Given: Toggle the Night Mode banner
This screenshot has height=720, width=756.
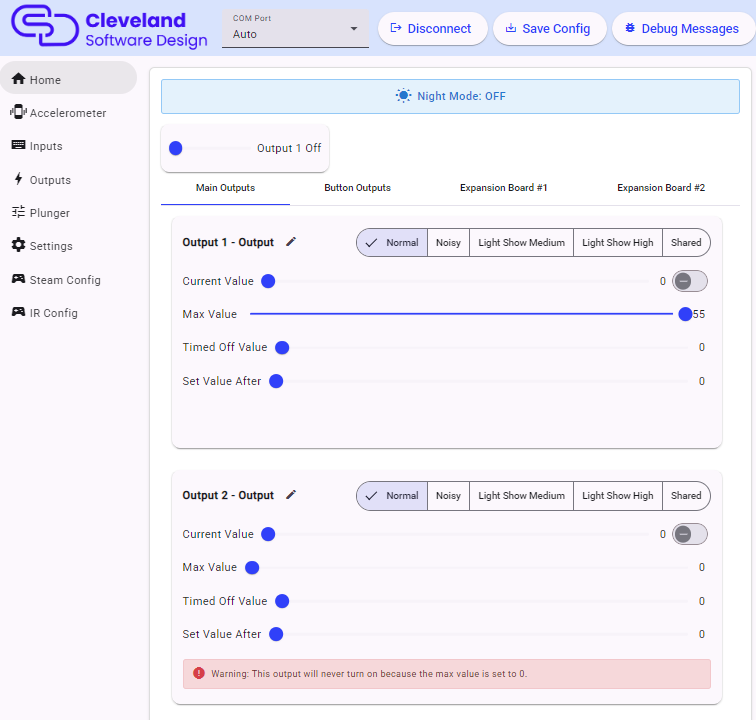Looking at the screenshot, I should 450,96.
